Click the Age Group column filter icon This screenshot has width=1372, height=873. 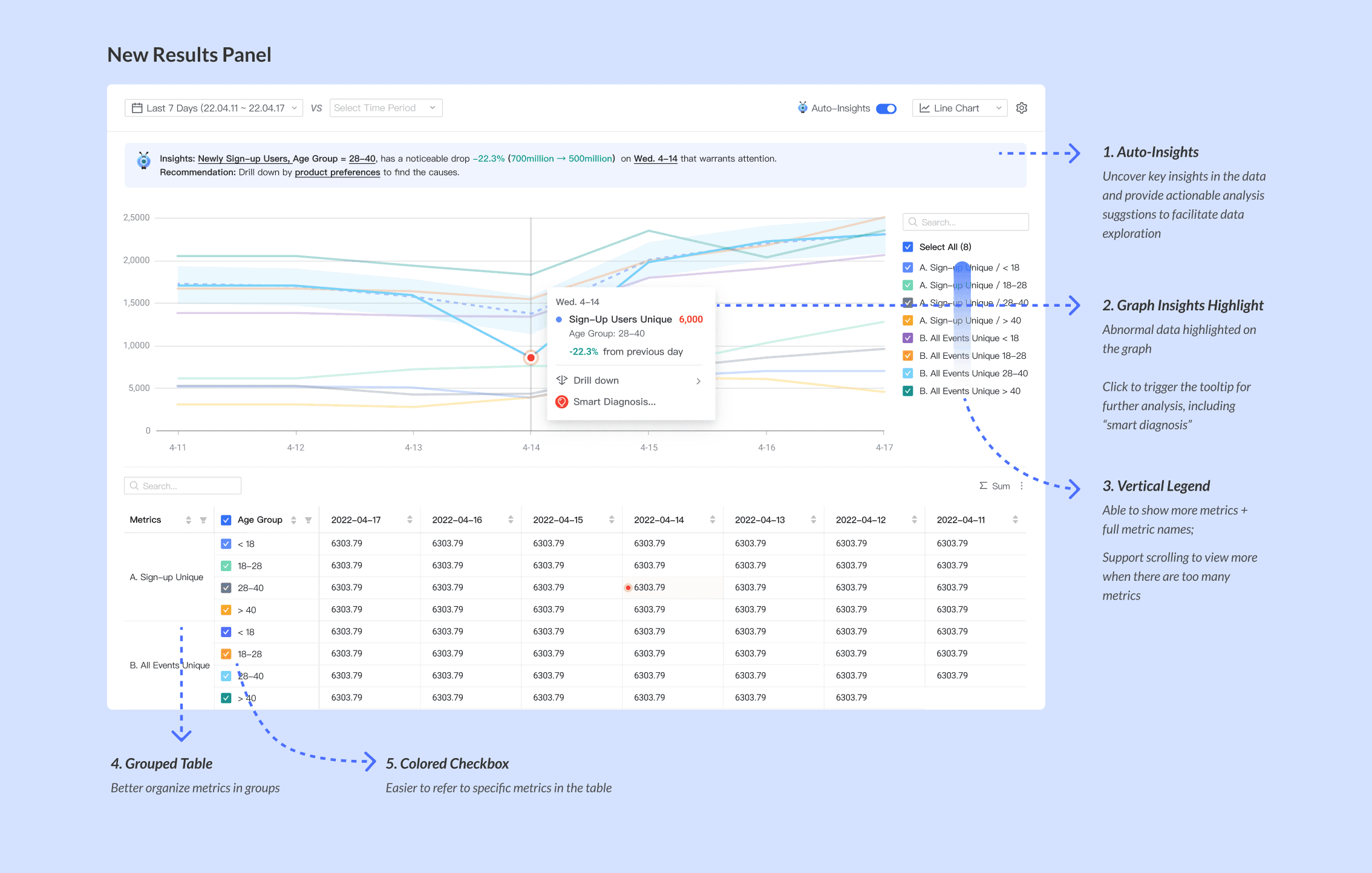click(309, 520)
